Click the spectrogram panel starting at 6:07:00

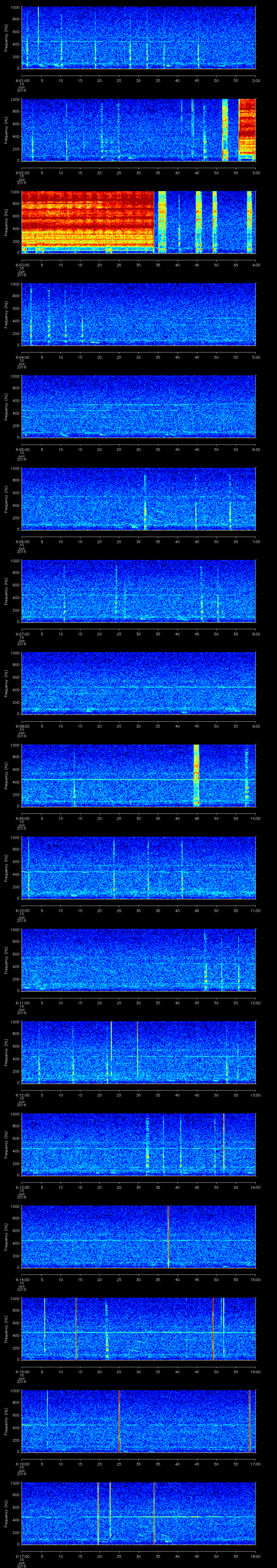tap(139, 591)
